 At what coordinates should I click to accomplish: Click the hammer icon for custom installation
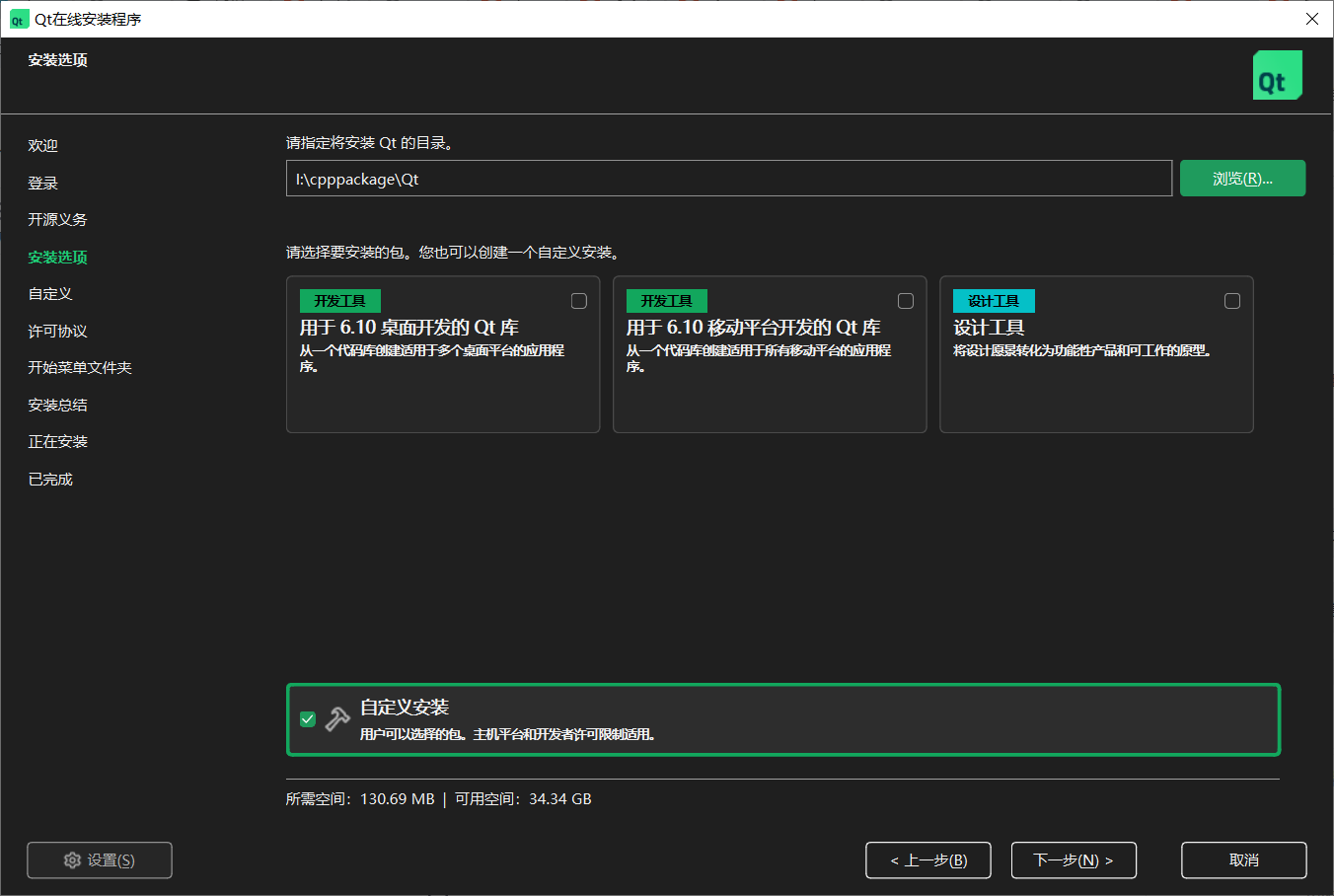[x=337, y=719]
